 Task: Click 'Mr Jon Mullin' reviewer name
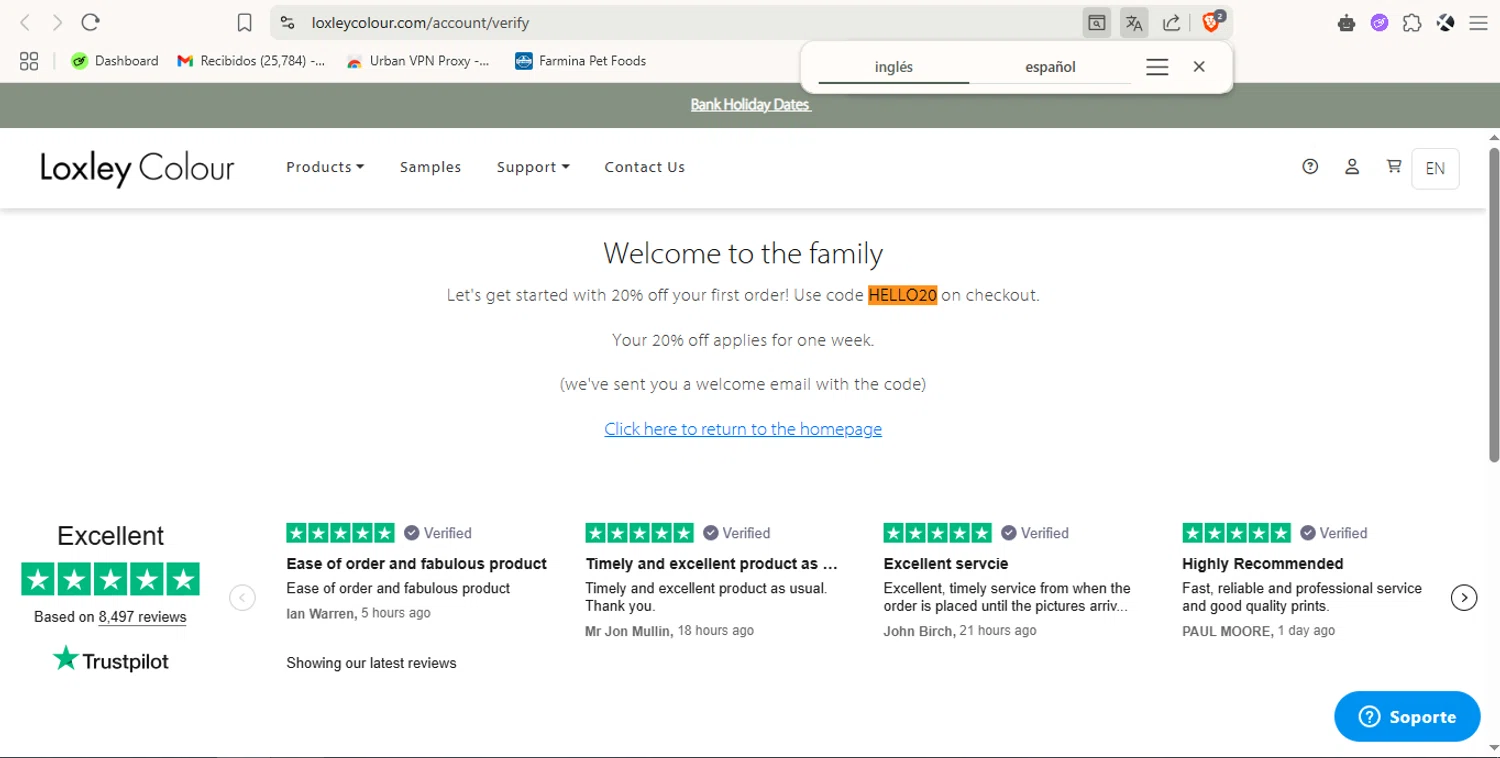point(629,631)
